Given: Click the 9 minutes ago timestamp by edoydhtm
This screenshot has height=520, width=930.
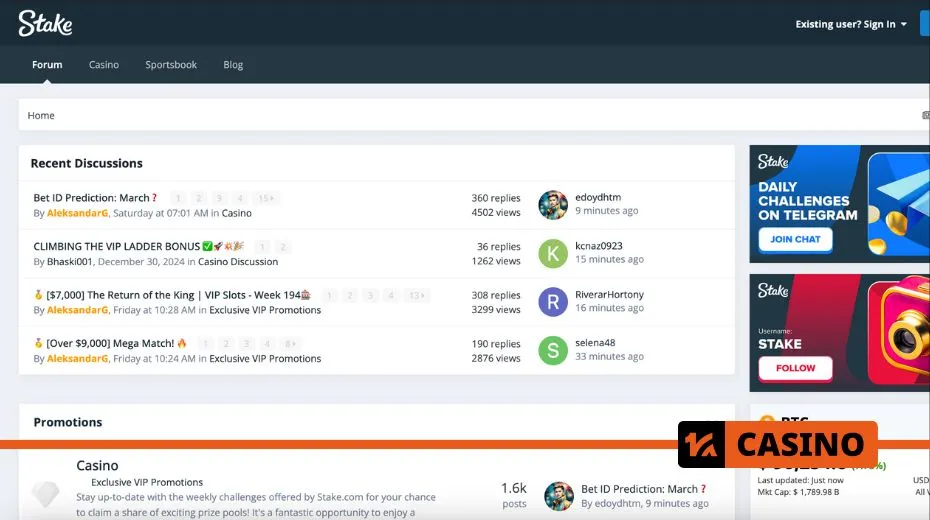Looking at the screenshot, I should pyautogui.click(x=606, y=210).
